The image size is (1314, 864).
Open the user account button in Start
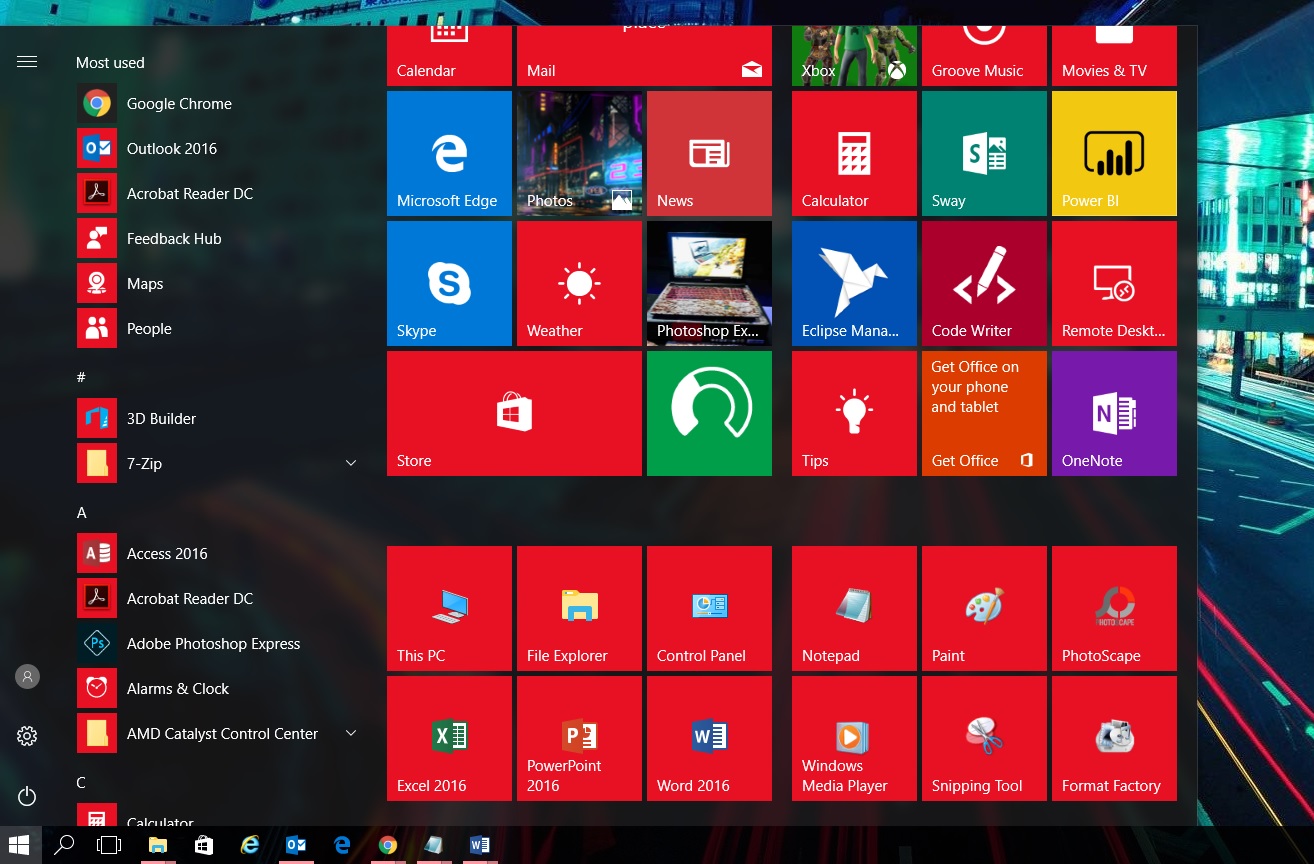(x=27, y=677)
